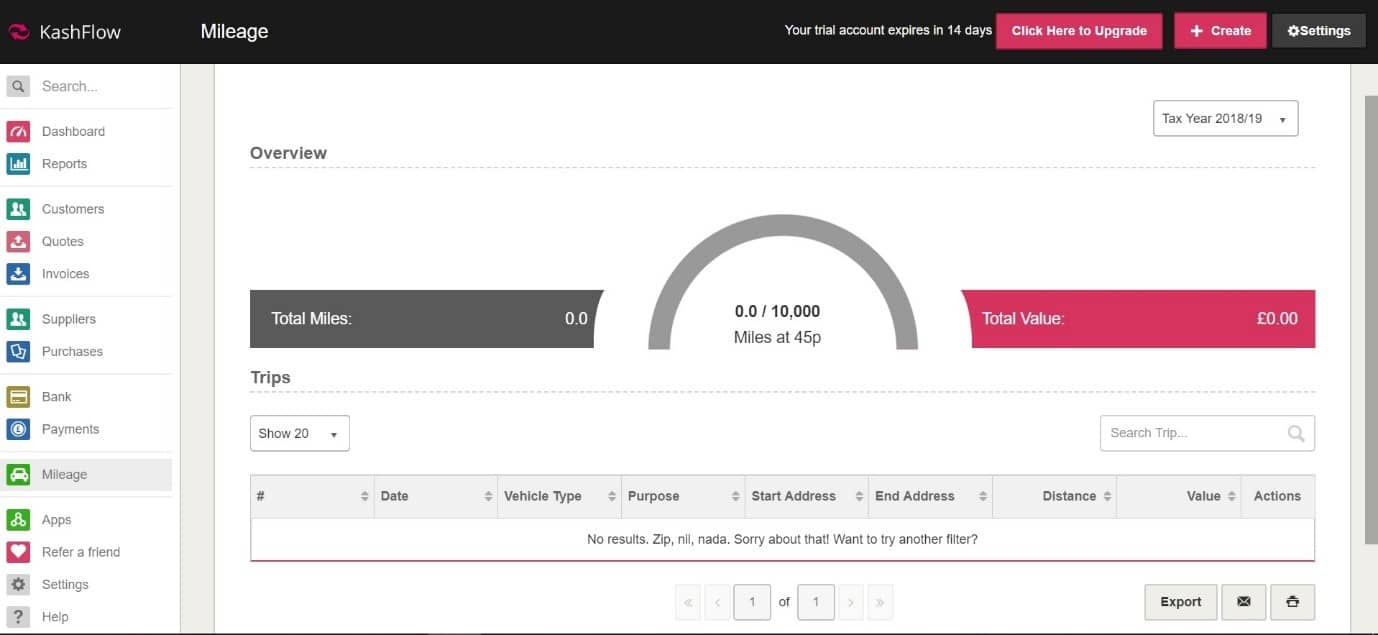1378x635 pixels.
Task: Focus the Search Trip input field
Action: point(1190,433)
